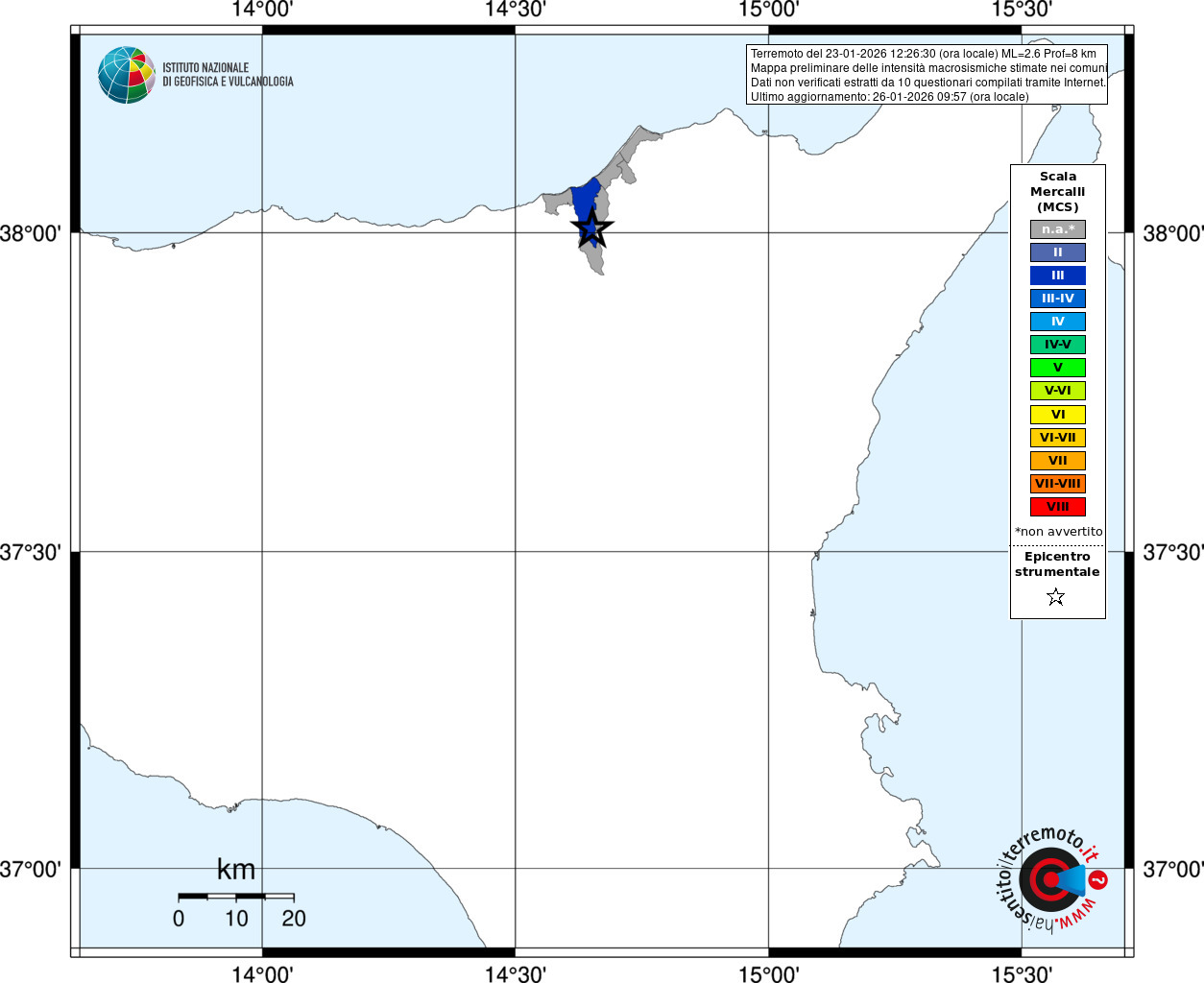Click the epicenter star on the map

pos(591,229)
